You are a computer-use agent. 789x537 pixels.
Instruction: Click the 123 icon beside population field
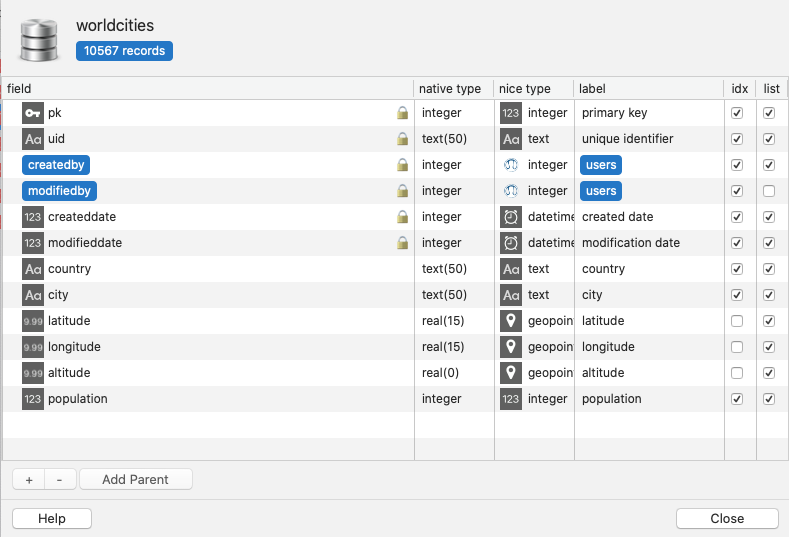click(33, 399)
